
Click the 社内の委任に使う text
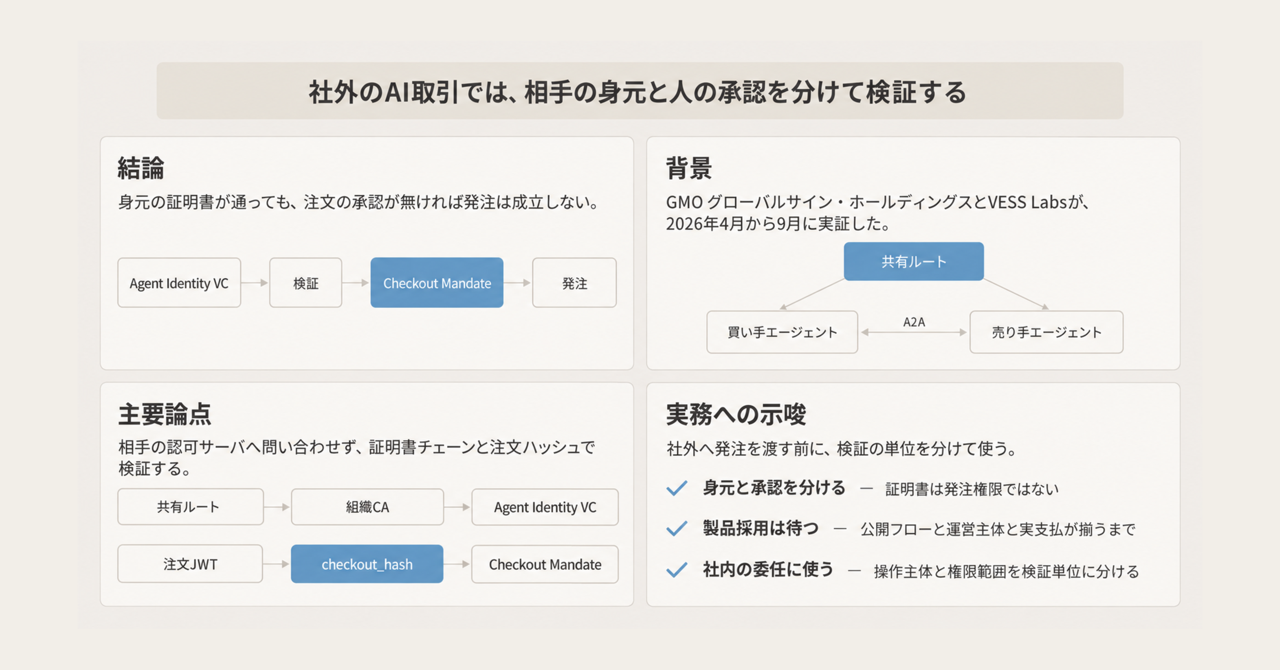[x=768, y=570]
